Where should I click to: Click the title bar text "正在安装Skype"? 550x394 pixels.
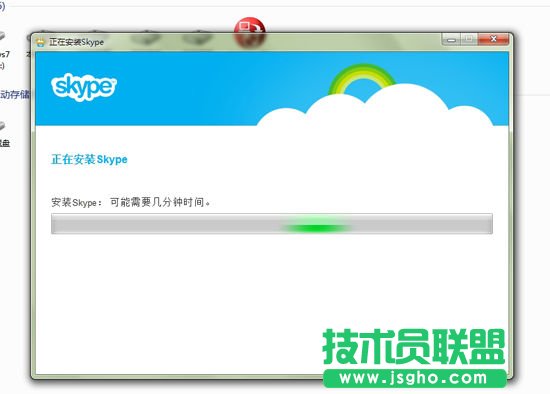pos(76,42)
